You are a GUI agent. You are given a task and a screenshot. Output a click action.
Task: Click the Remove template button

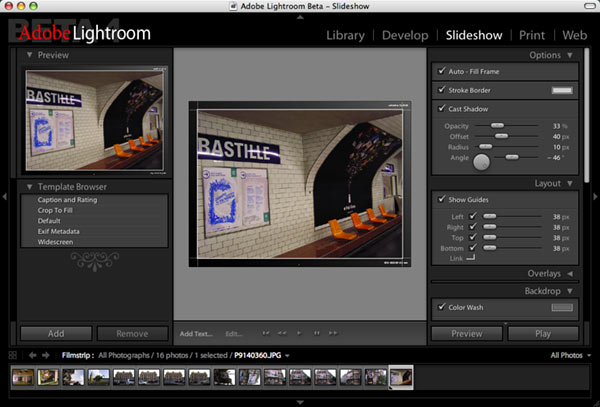pos(132,334)
